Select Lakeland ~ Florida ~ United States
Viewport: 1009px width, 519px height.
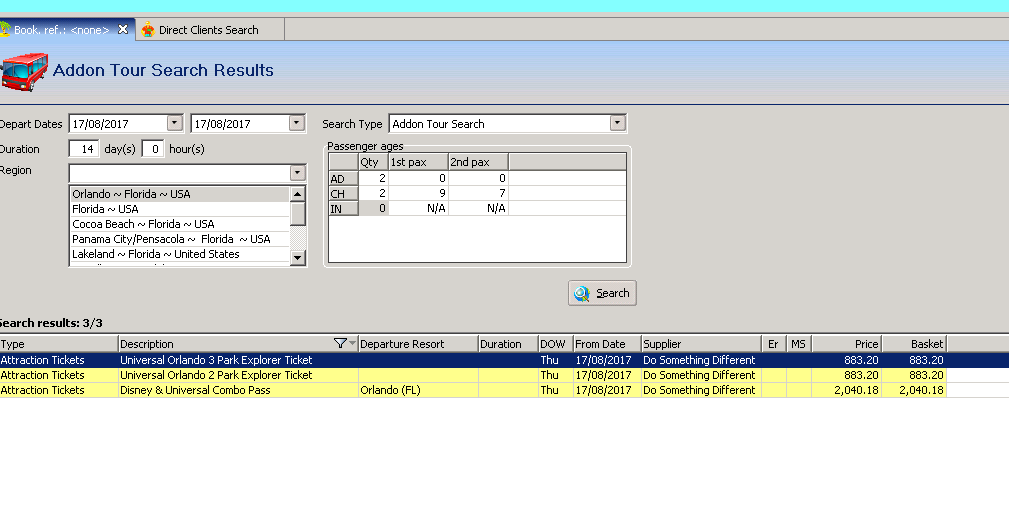pyautogui.click(x=180, y=254)
